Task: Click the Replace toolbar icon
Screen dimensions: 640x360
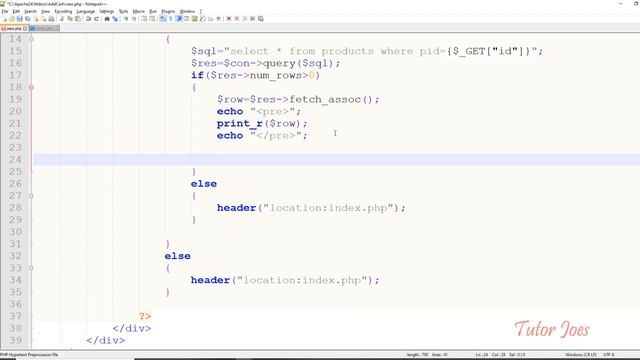Action: tap(116, 19)
